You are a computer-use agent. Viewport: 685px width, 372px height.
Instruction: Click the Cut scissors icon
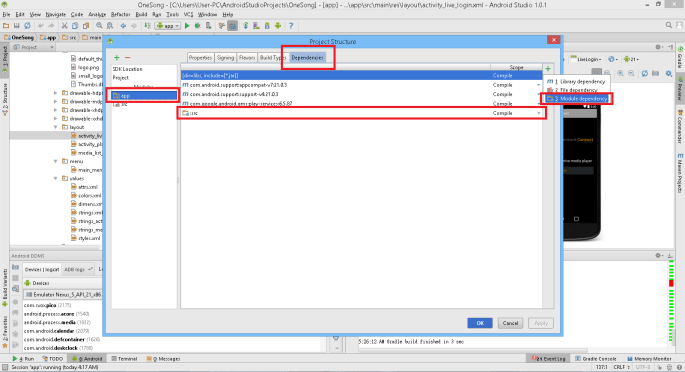(x=64, y=26)
